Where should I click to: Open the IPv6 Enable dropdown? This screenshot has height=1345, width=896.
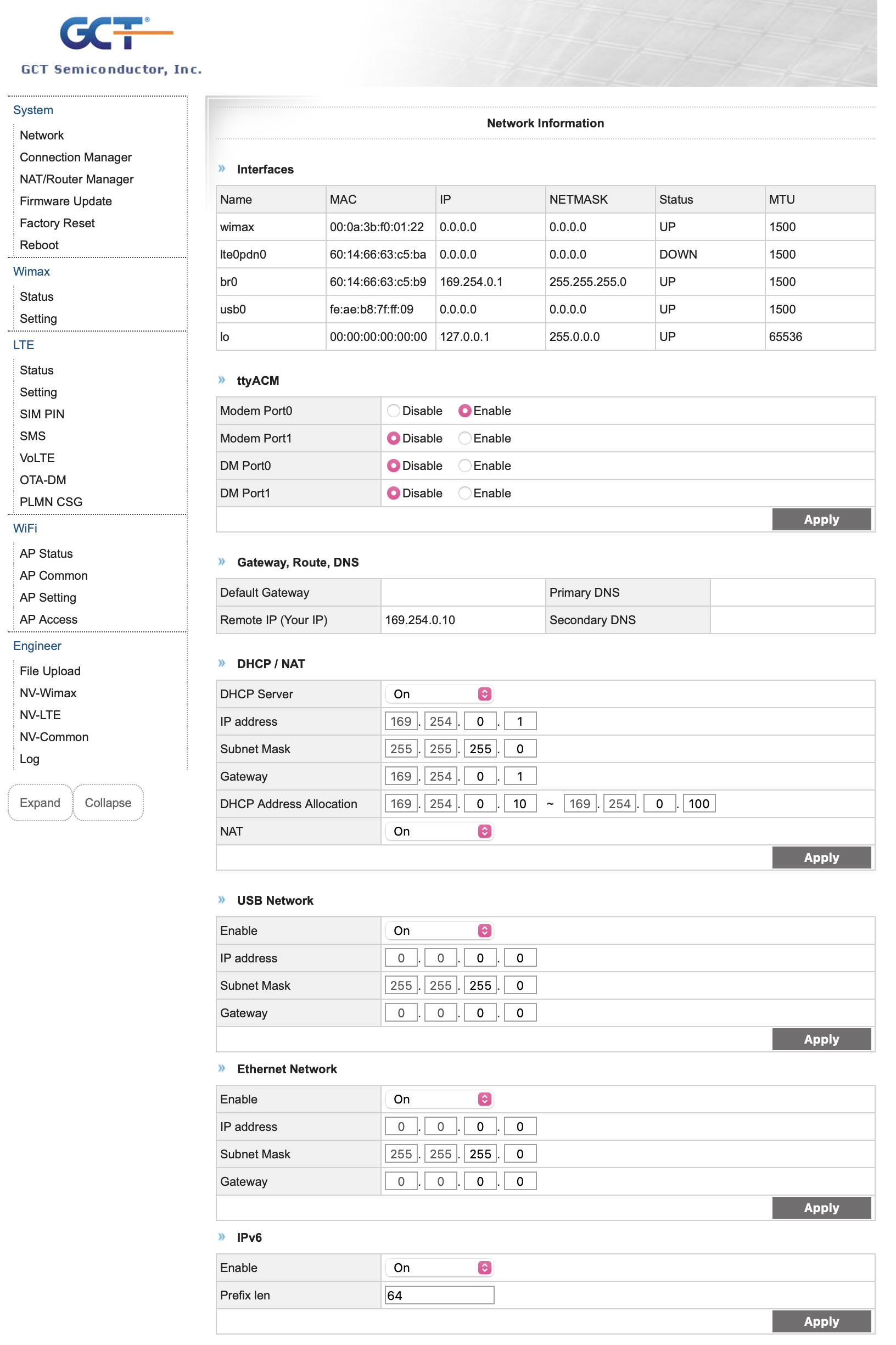(439, 1268)
